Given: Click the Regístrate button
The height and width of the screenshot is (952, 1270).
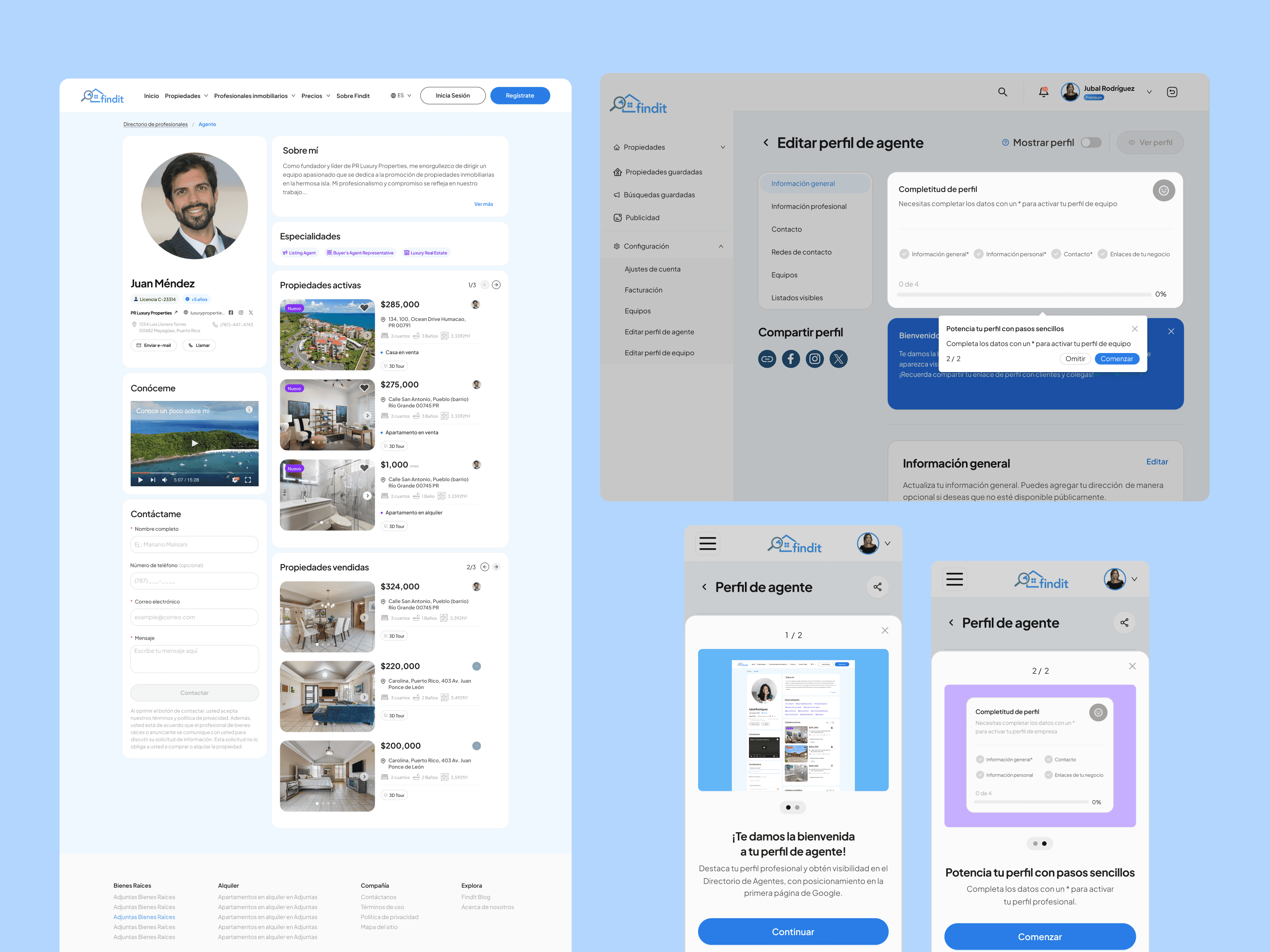Looking at the screenshot, I should (x=520, y=96).
